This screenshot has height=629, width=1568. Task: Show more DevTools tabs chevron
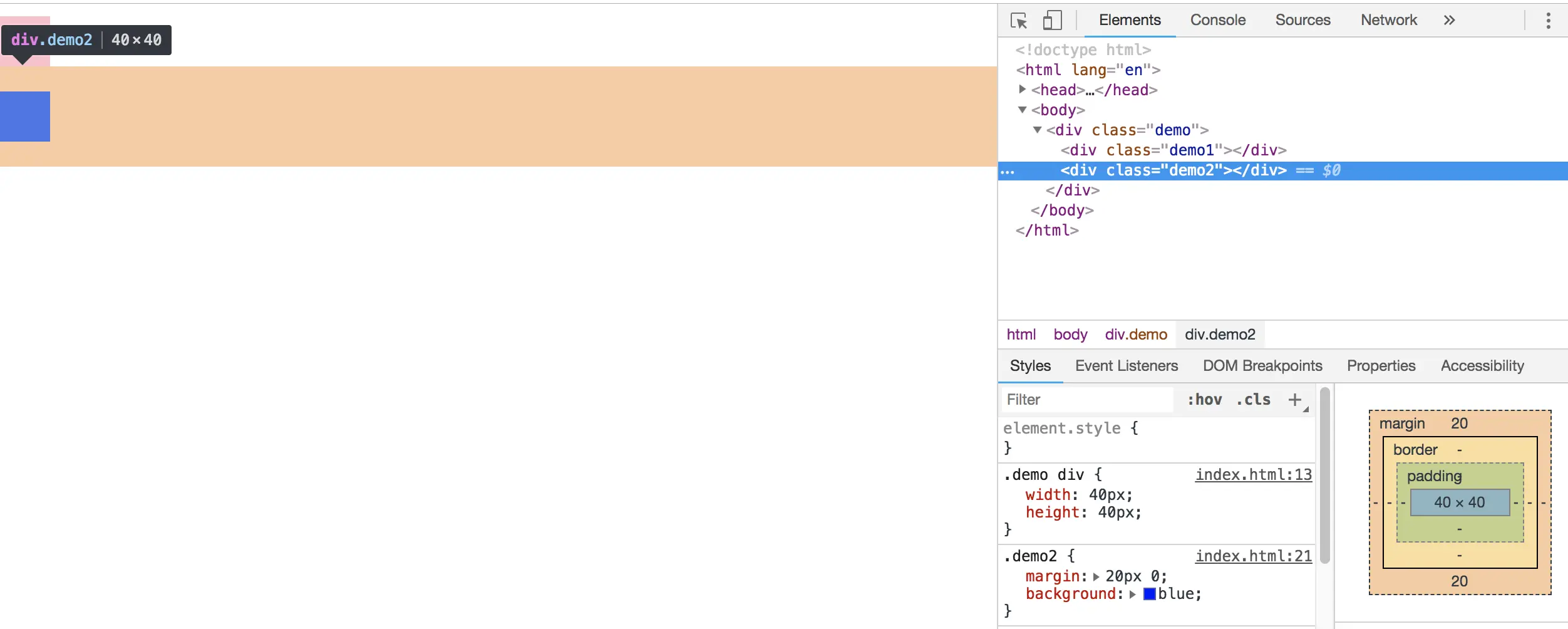(x=1449, y=20)
